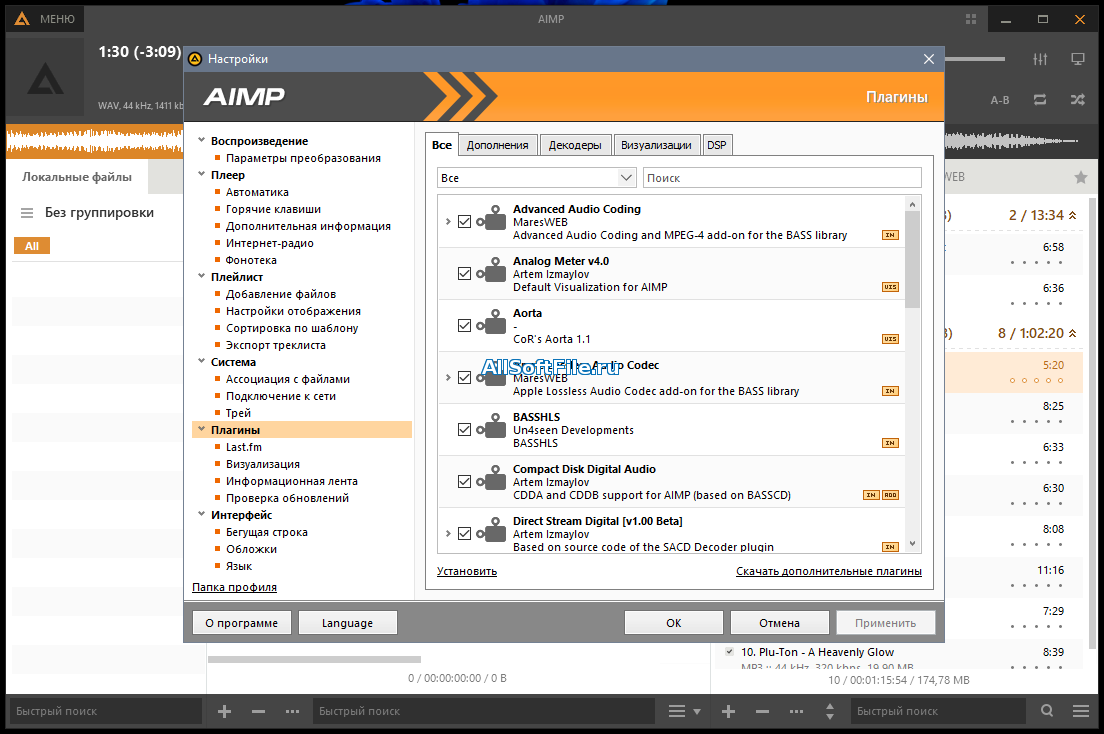The height and width of the screenshot is (734, 1104).
Task: Focus the Поиск plugin search field
Action: pyautogui.click(x=782, y=178)
